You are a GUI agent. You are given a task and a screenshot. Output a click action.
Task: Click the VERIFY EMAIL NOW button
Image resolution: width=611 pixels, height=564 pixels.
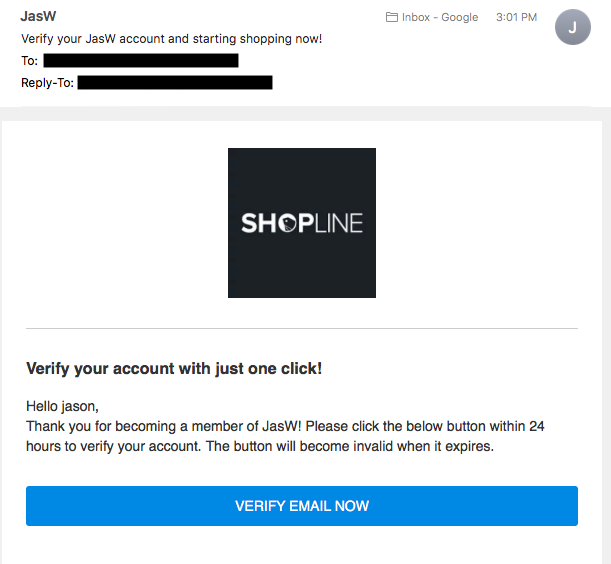[x=302, y=506]
